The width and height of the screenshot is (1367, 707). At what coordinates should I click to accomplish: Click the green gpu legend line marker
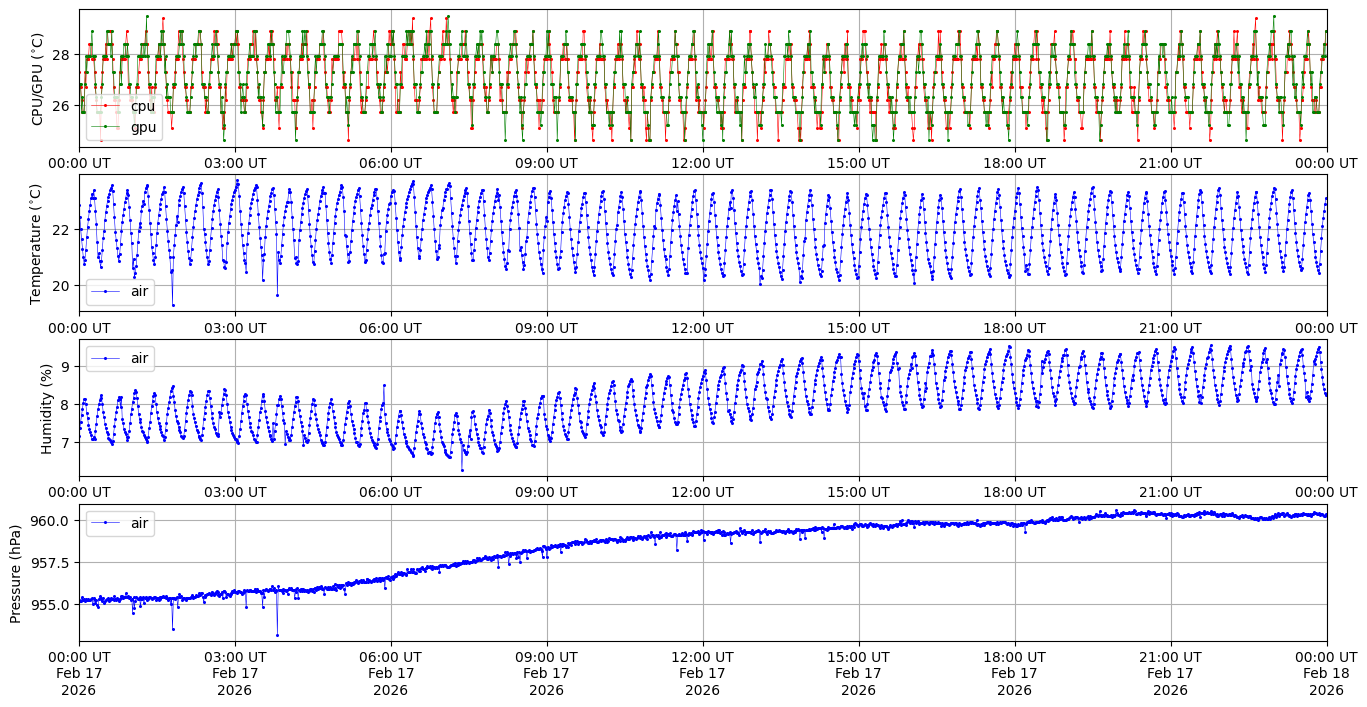point(105,127)
